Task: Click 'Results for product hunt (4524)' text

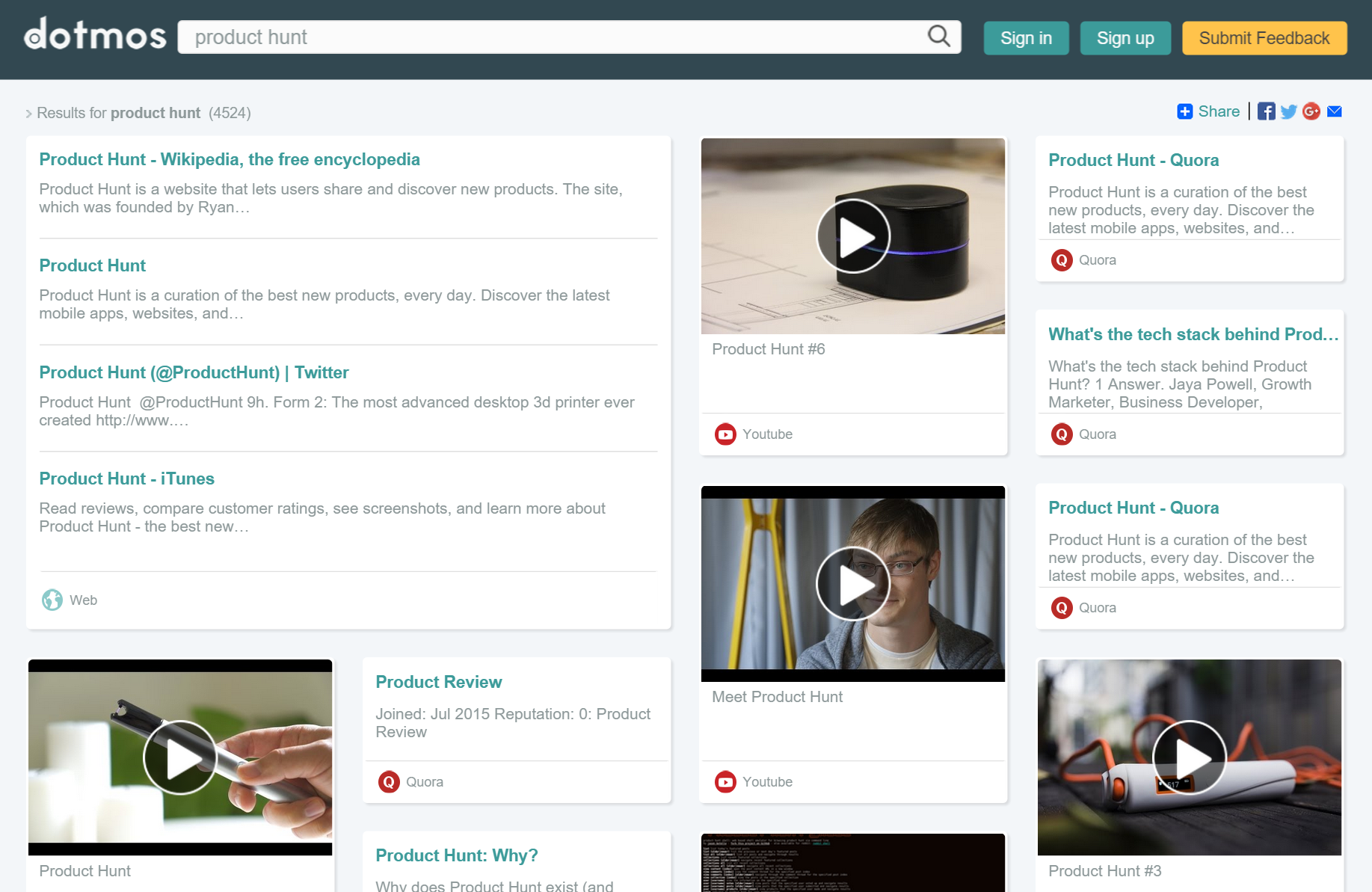Action: 144,113
